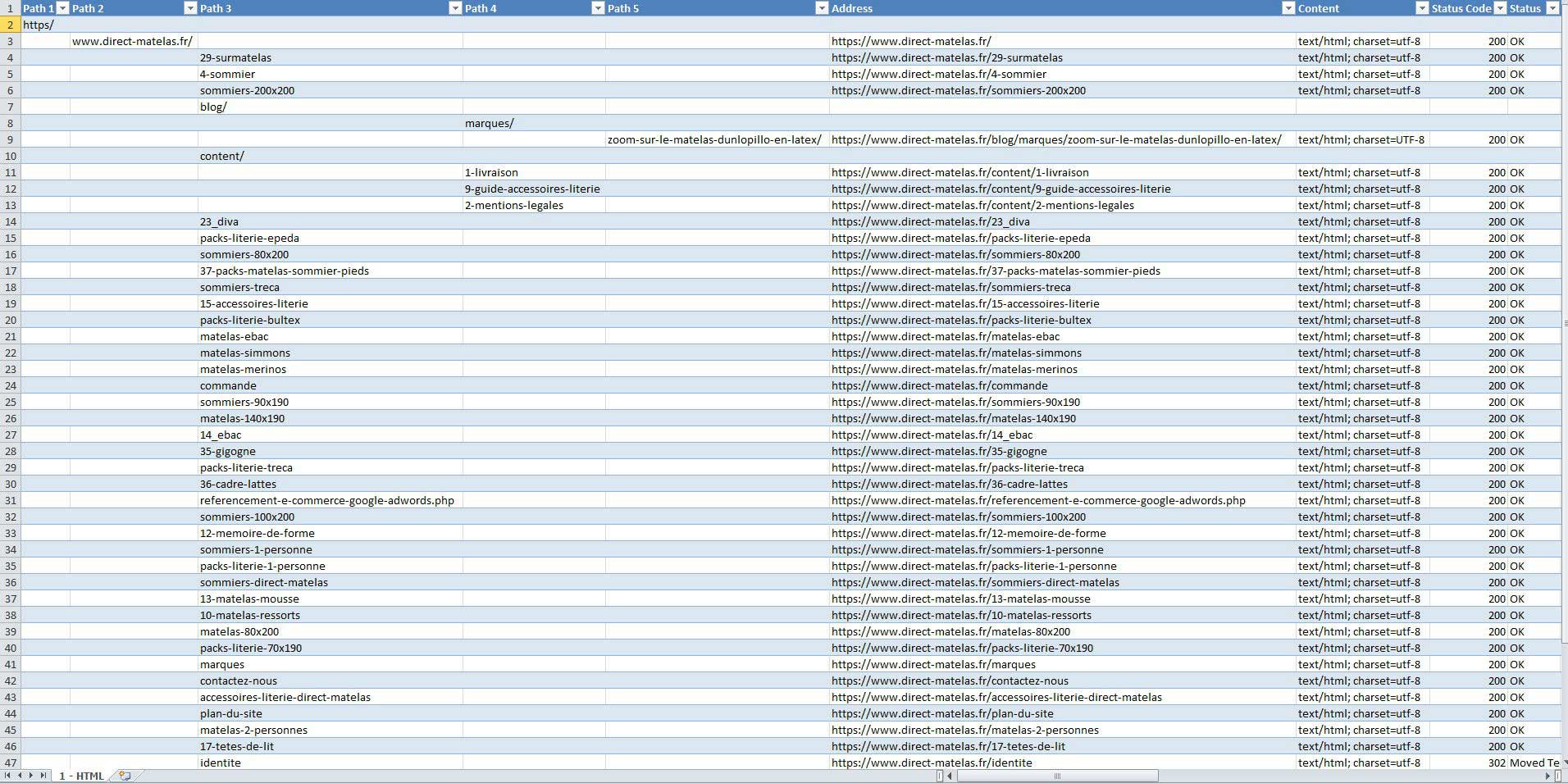Select address ending '/matelas-2-personnes'
The image size is (1568, 783).
1063,730
